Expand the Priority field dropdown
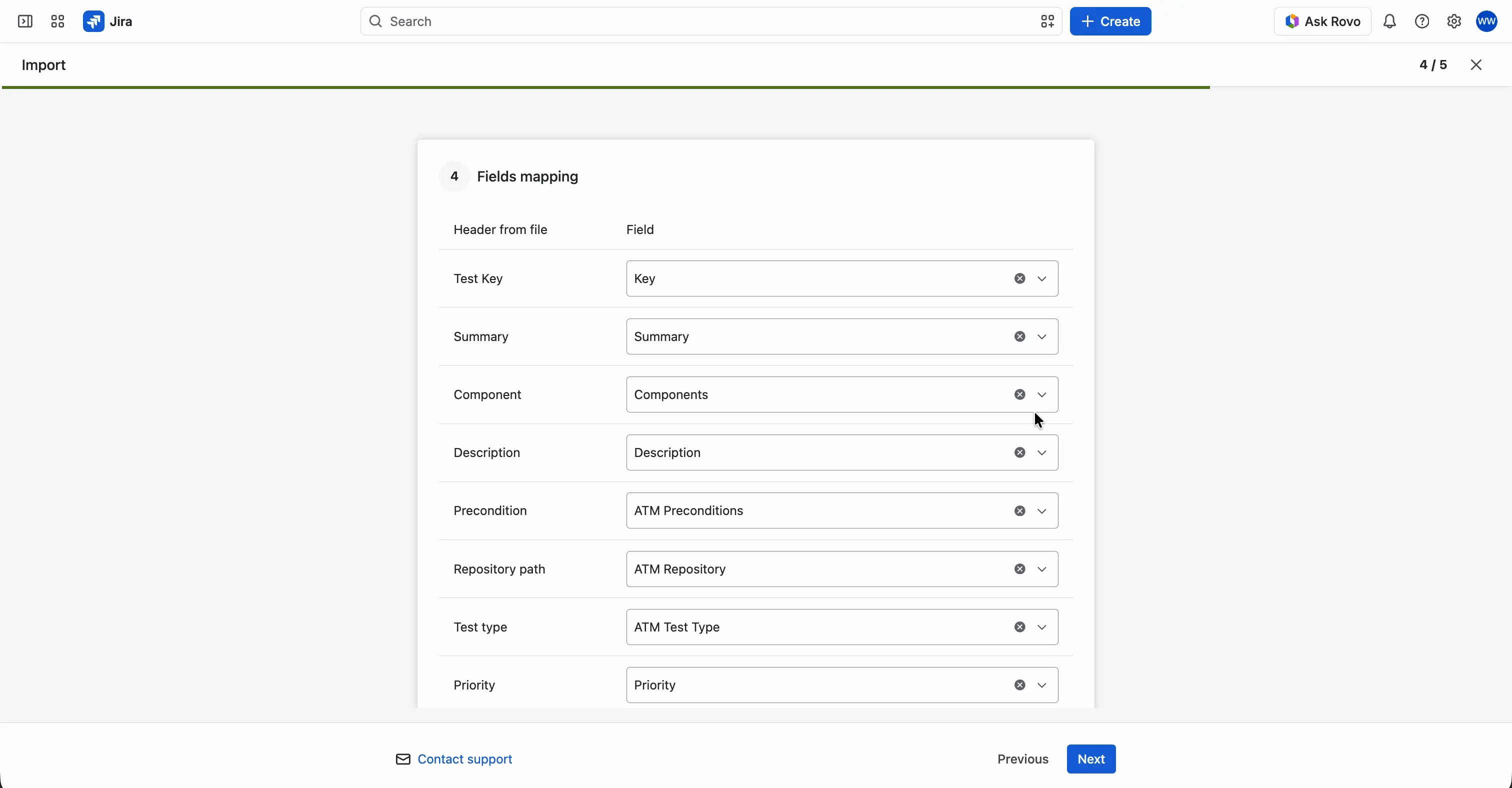 pos(1042,685)
